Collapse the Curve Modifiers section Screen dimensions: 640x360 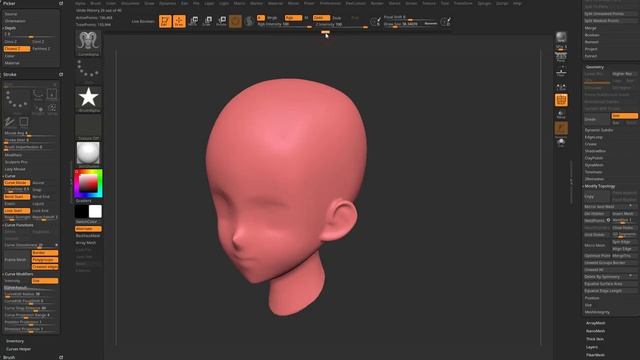point(18,274)
